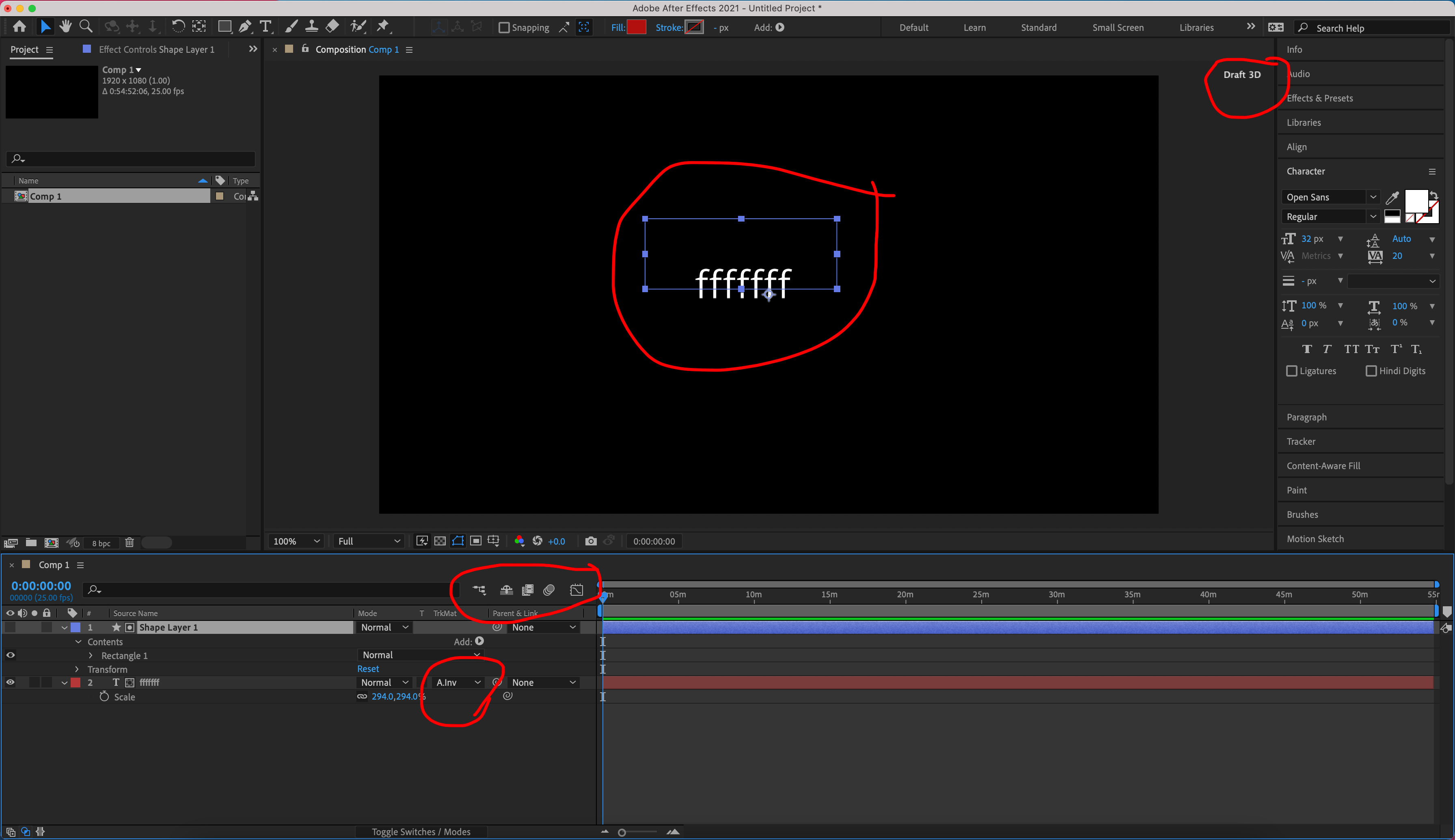
Task: Choose the Rectangle shape tool
Action: click(224, 26)
